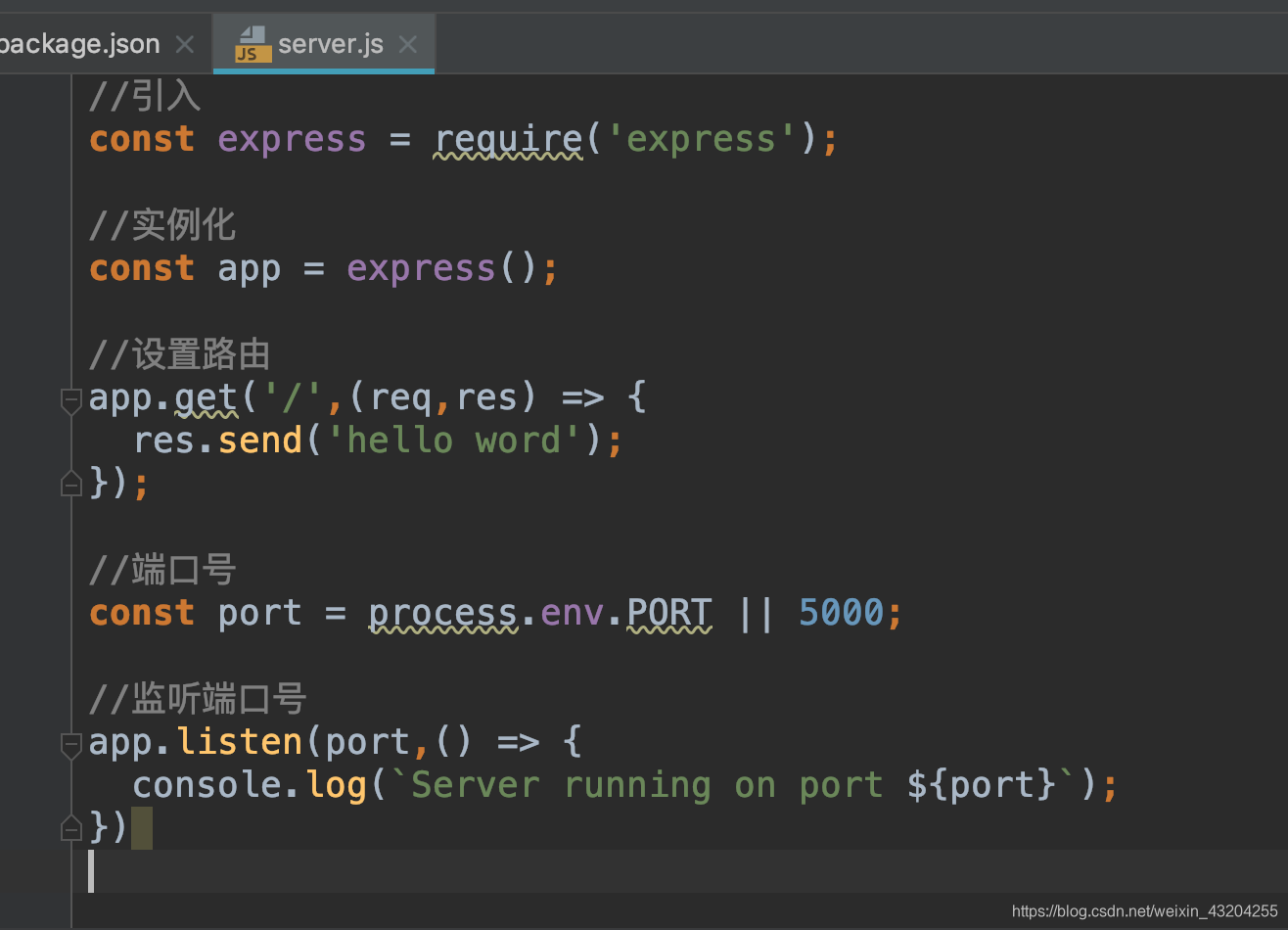Click the console identifier
The width and height of the screenshot is (1288, 930).
tap(207, 785)
